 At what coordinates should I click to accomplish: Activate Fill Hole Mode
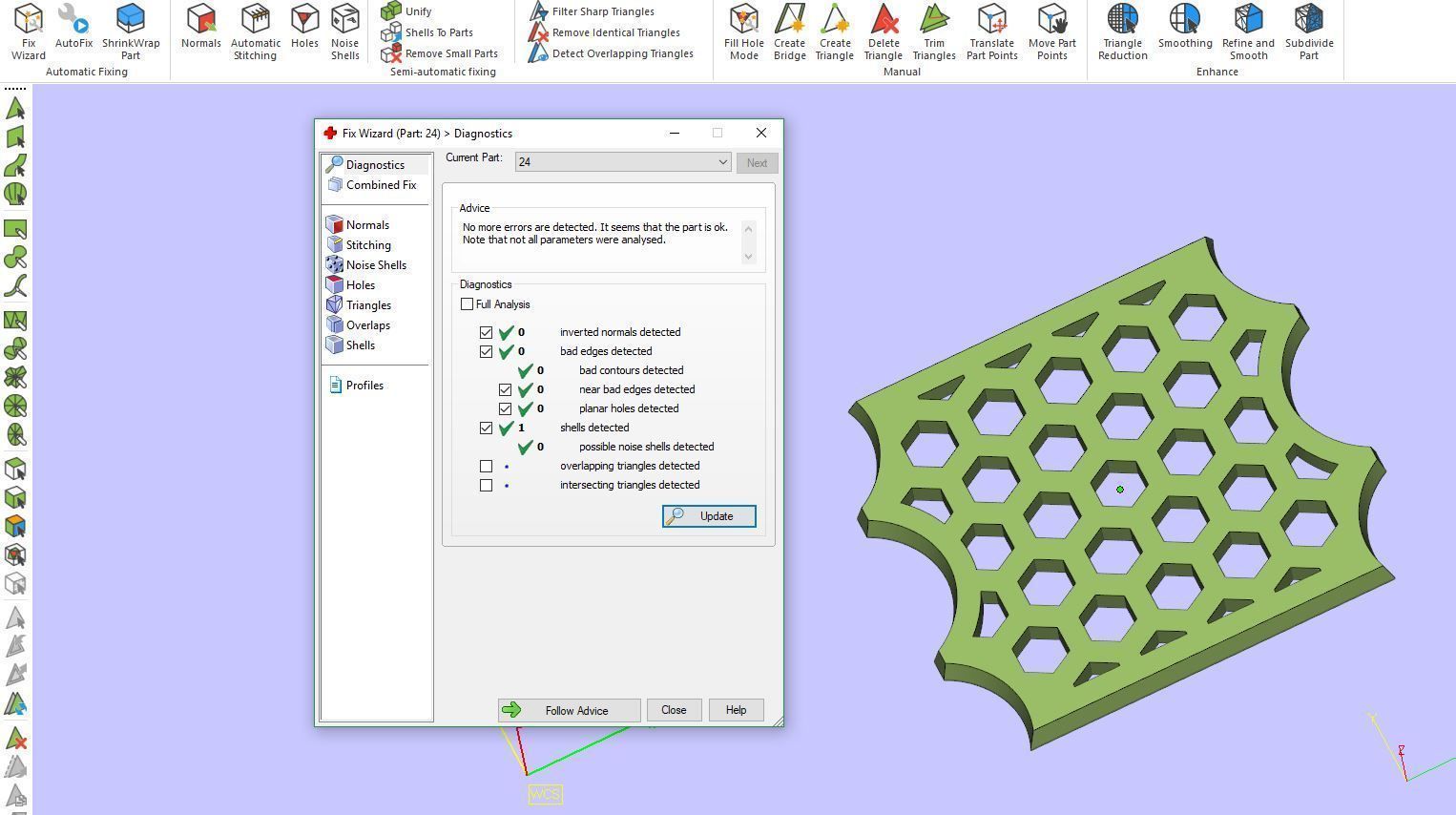point(744,31)
